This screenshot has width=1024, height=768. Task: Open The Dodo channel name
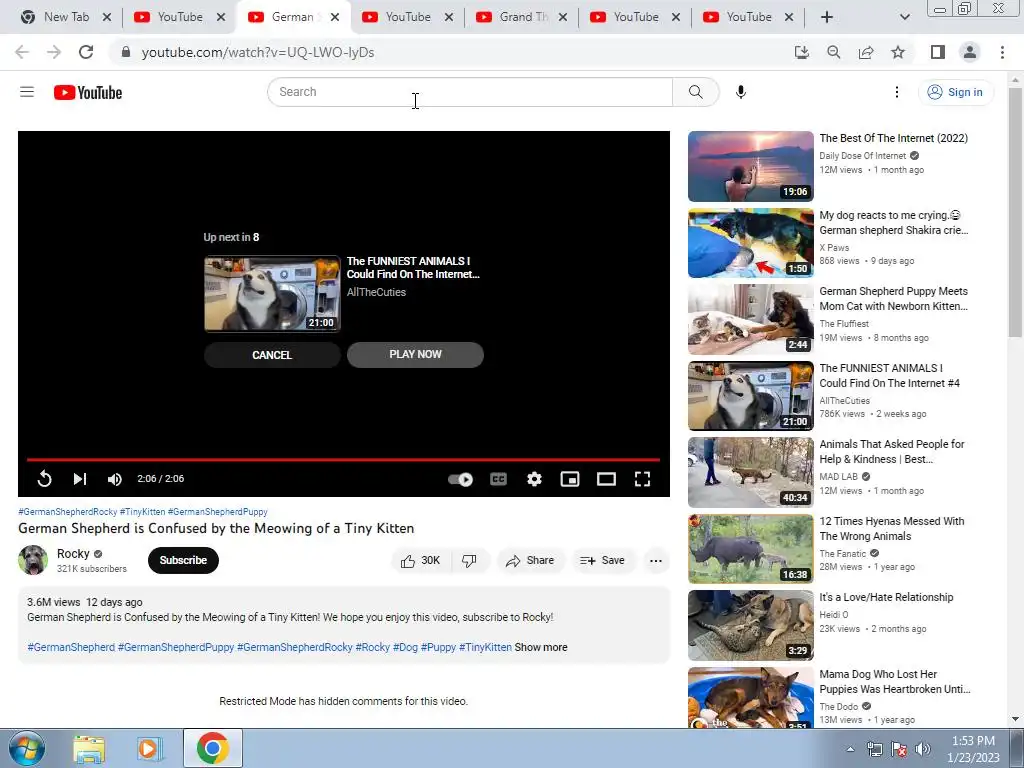pos(839,707)
